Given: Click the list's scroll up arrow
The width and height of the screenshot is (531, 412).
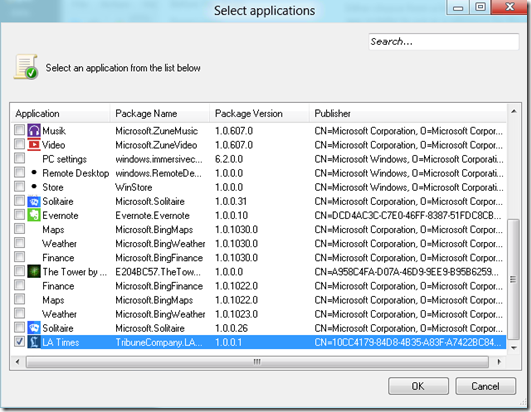Looking at the screenshot, I should 514,111.
